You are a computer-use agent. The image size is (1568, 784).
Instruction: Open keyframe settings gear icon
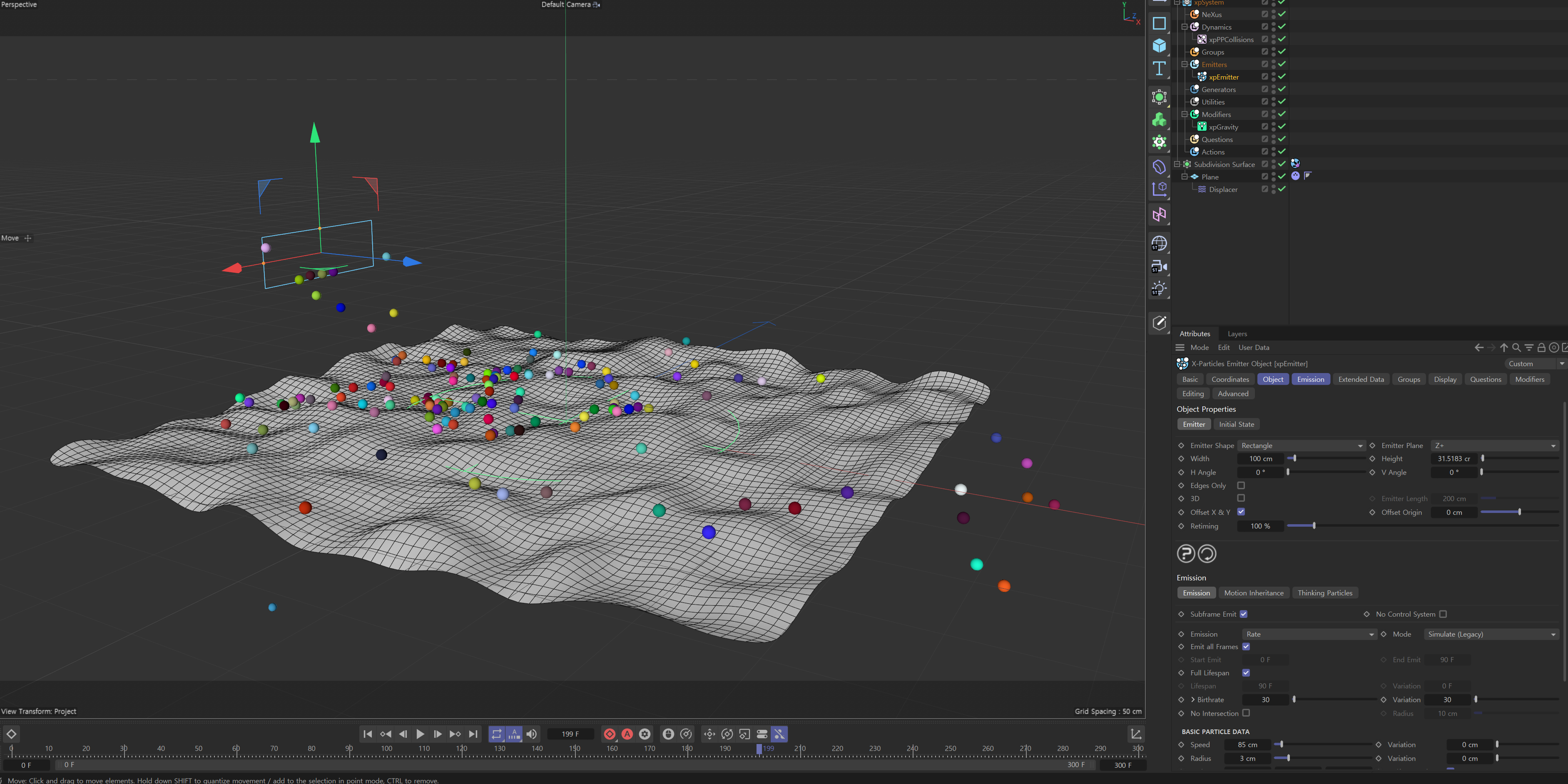(645, 734)
